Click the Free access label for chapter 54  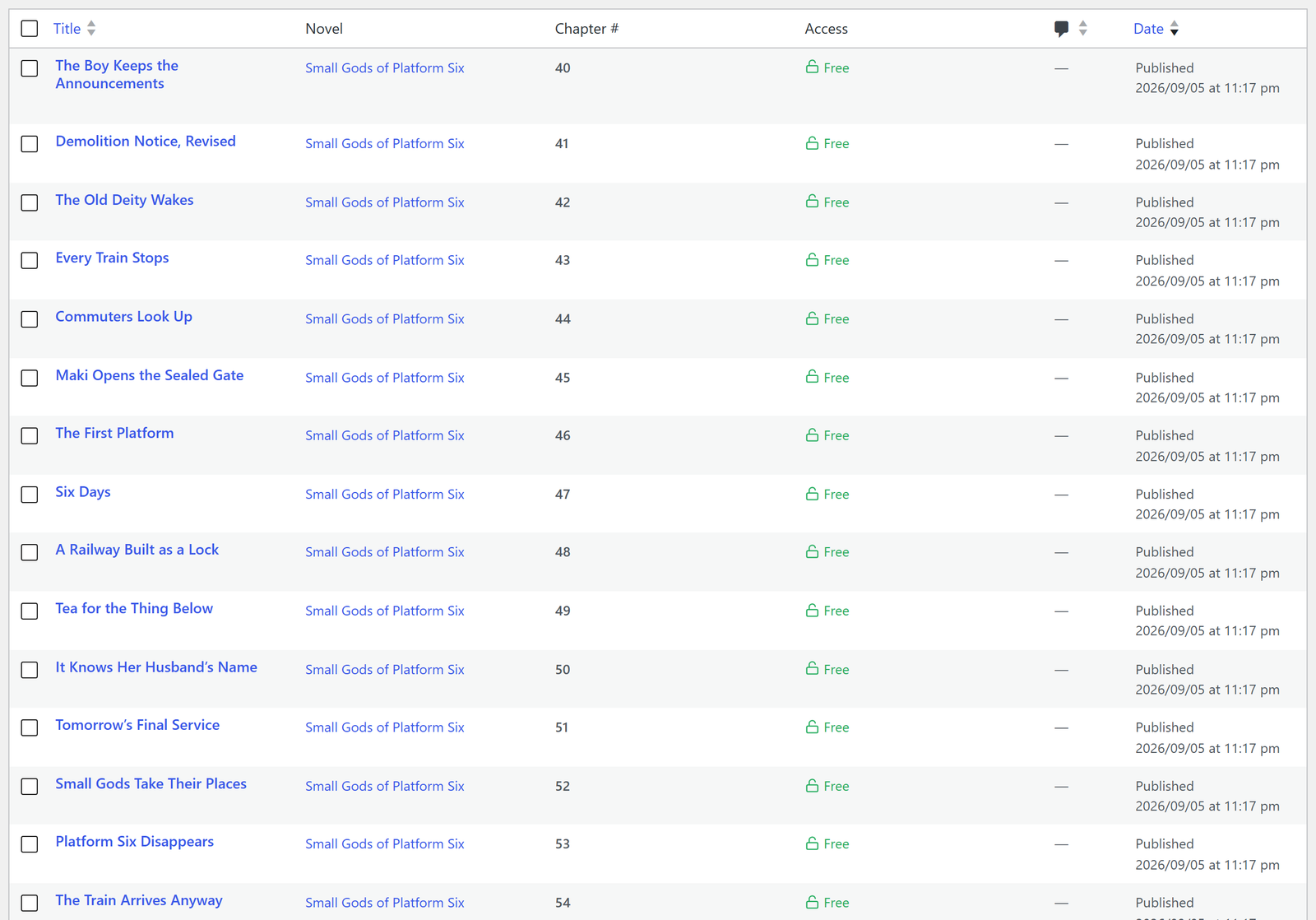point(836,903)
